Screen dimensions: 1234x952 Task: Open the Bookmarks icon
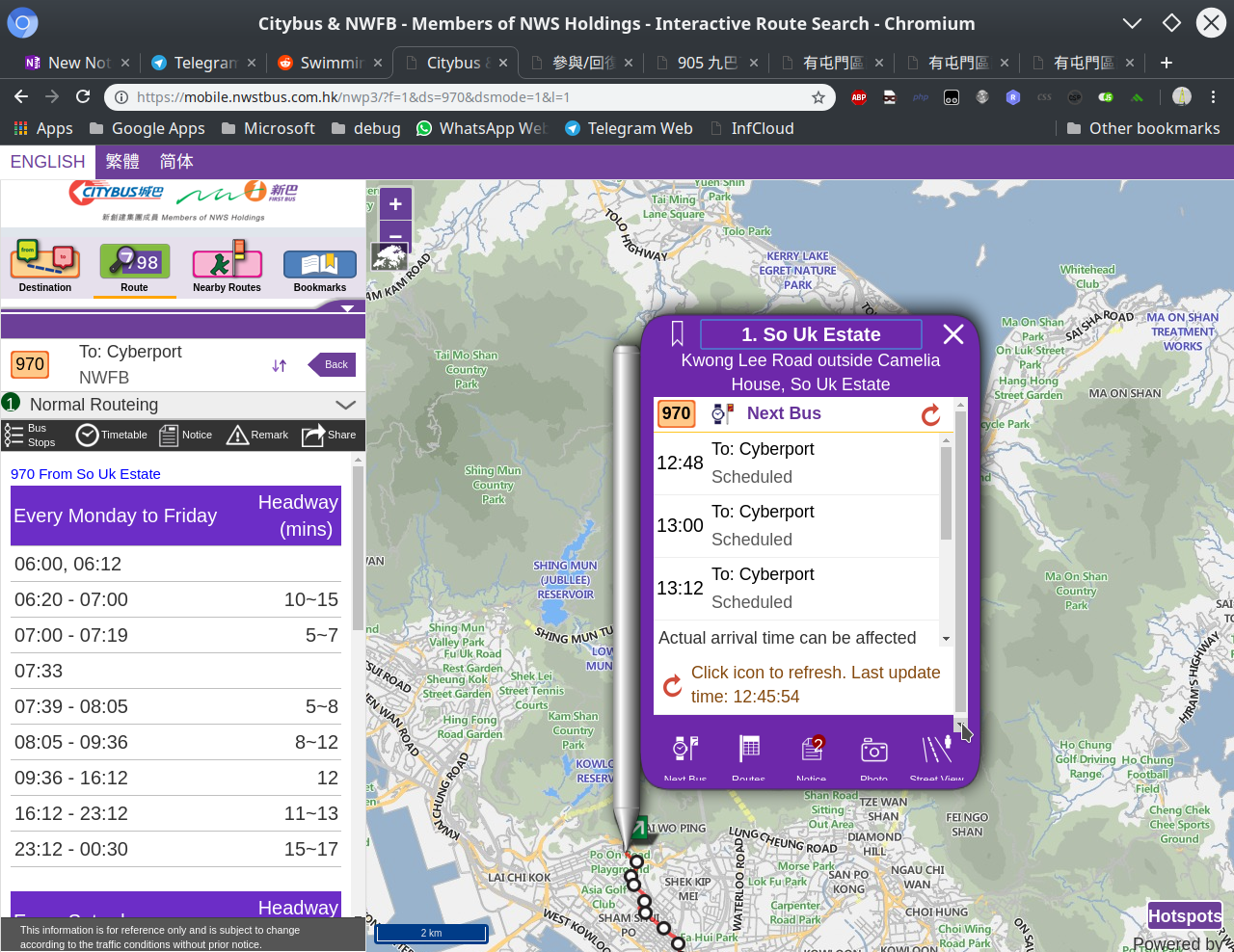[x=319, y=263]
